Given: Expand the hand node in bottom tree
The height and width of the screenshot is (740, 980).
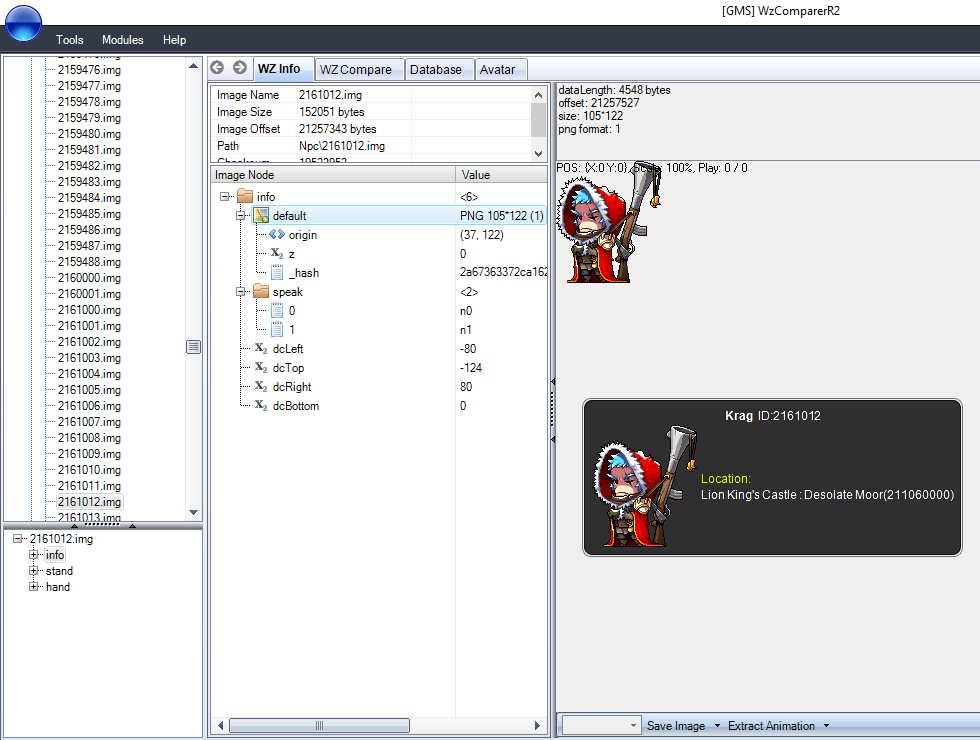Looking at the screenshot, I should [33, 587].
